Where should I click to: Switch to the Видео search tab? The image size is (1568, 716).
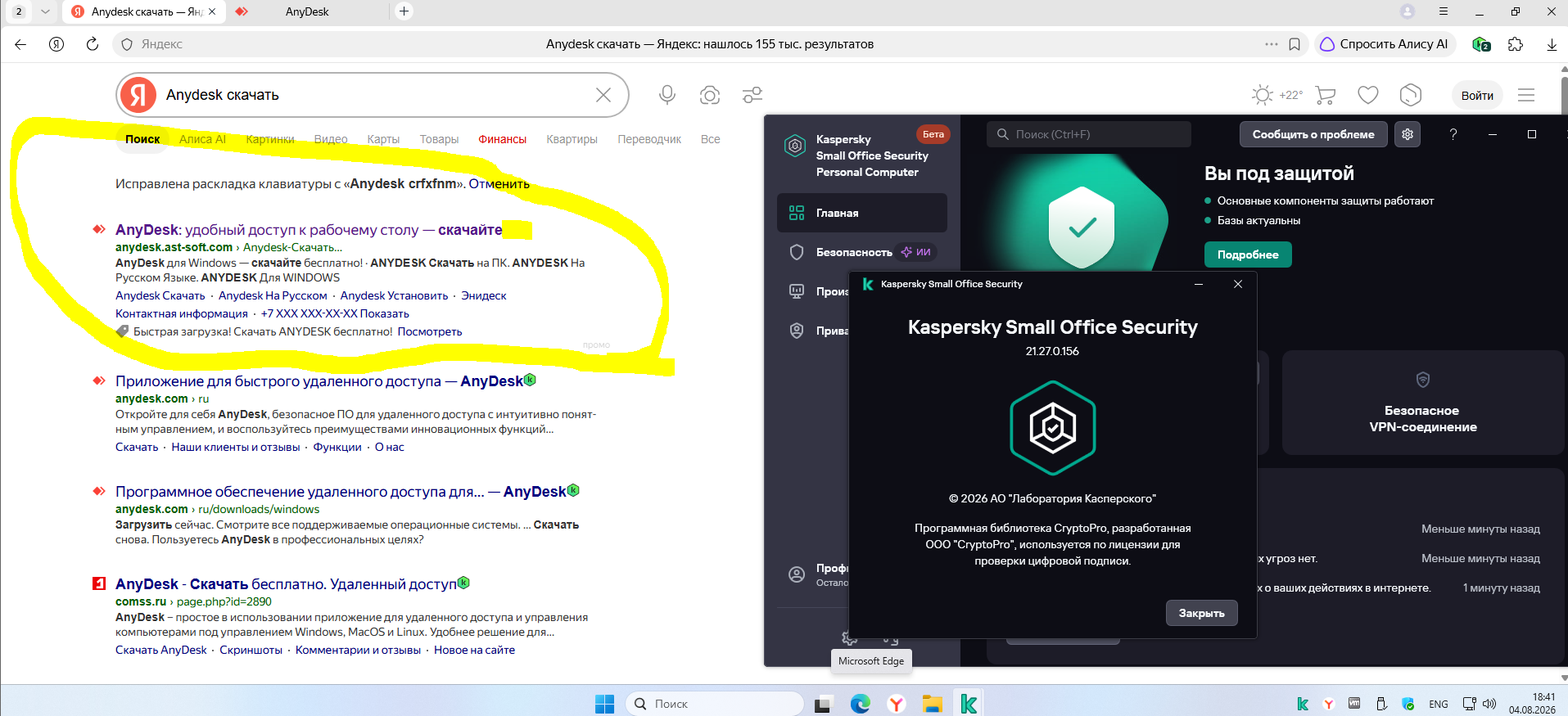click(331, 139)
